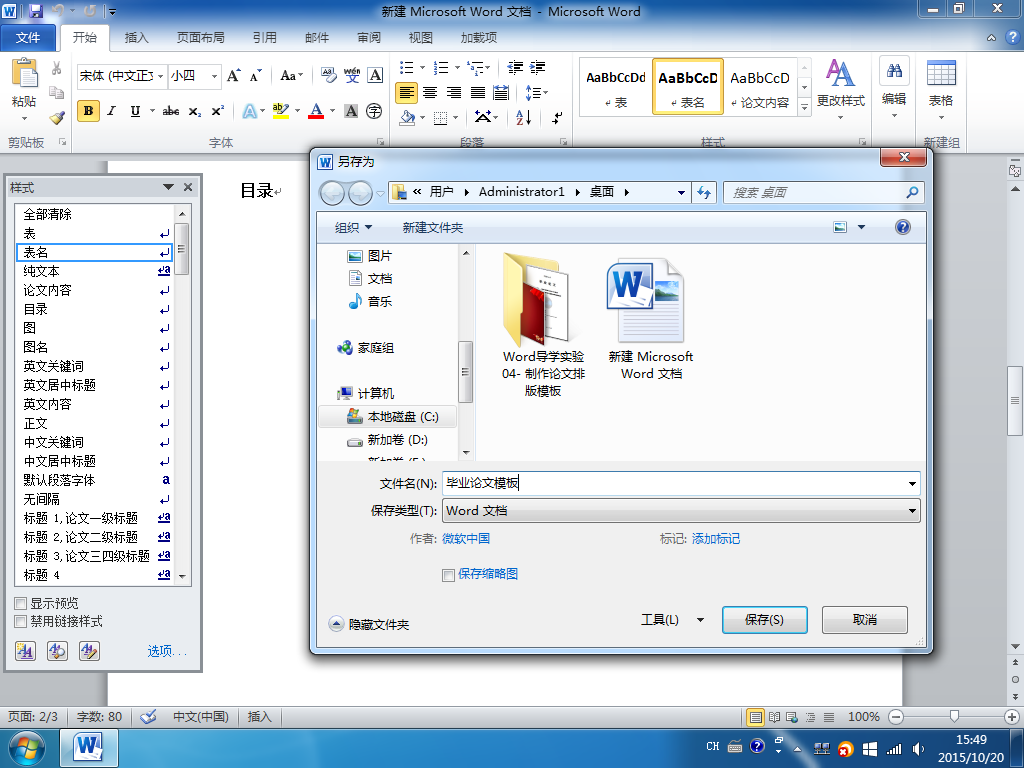
Task: Open the Windows Start button
Action: tap(27, 748)
